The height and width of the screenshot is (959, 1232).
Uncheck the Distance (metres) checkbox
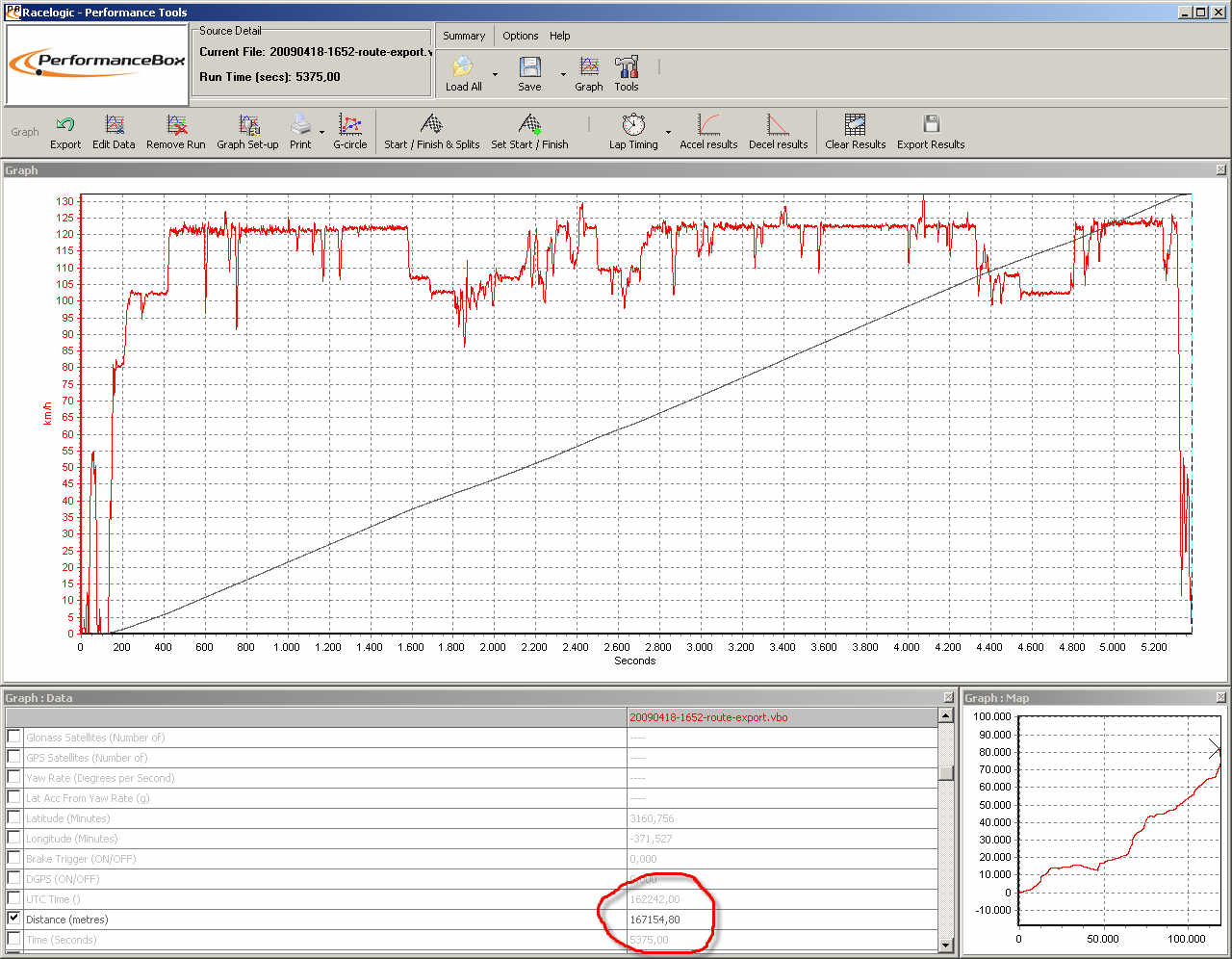click(13, 919)
